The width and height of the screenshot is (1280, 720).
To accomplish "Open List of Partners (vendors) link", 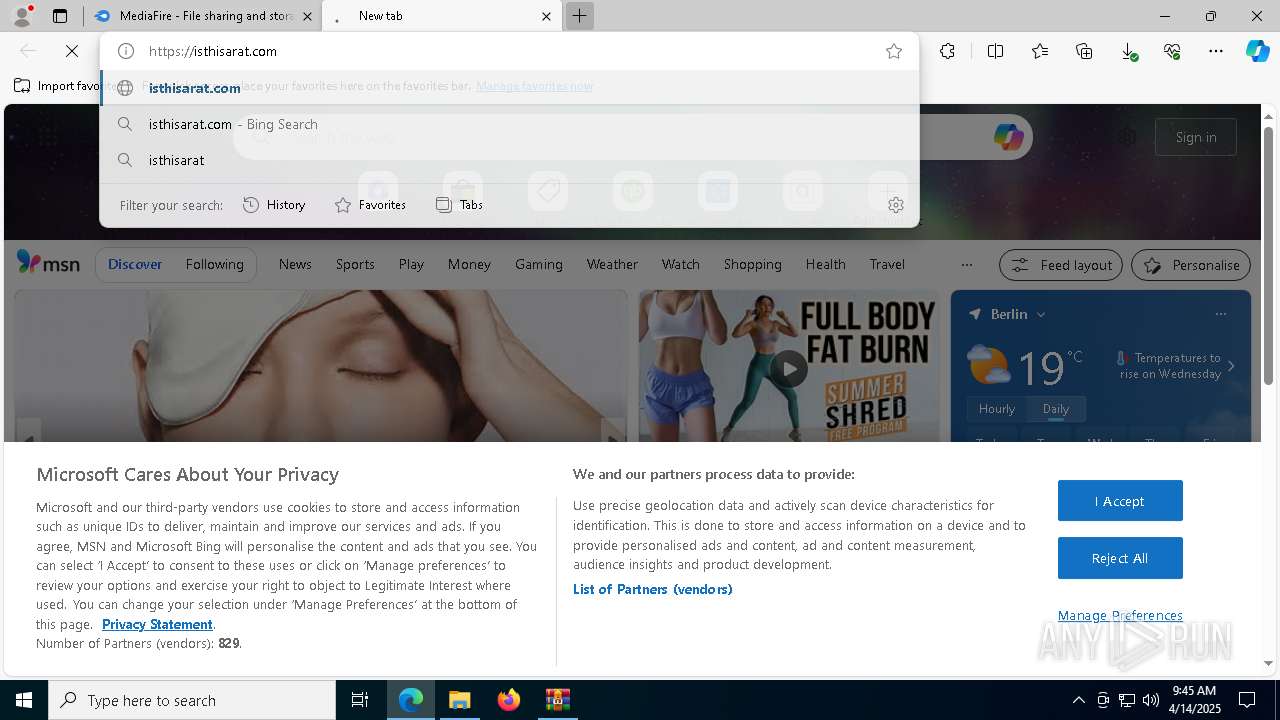I will pos(653,589).
